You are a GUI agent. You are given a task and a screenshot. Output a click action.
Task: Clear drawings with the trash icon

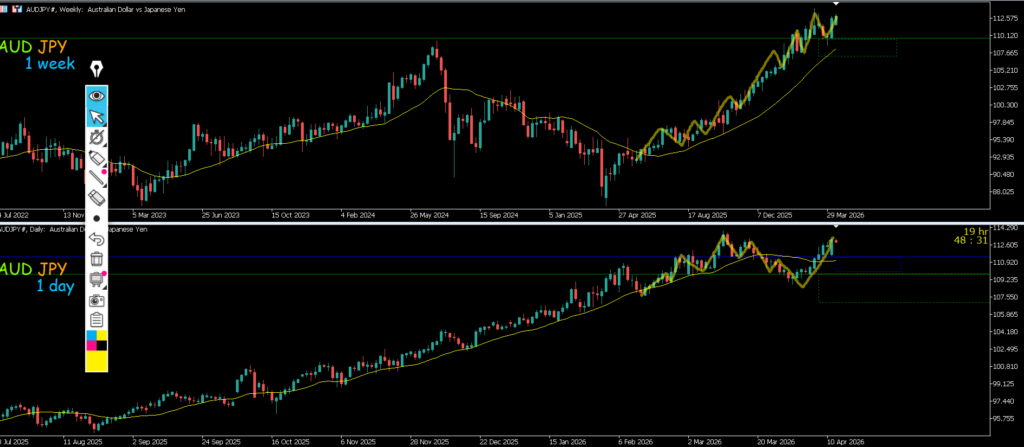[97, 259]
